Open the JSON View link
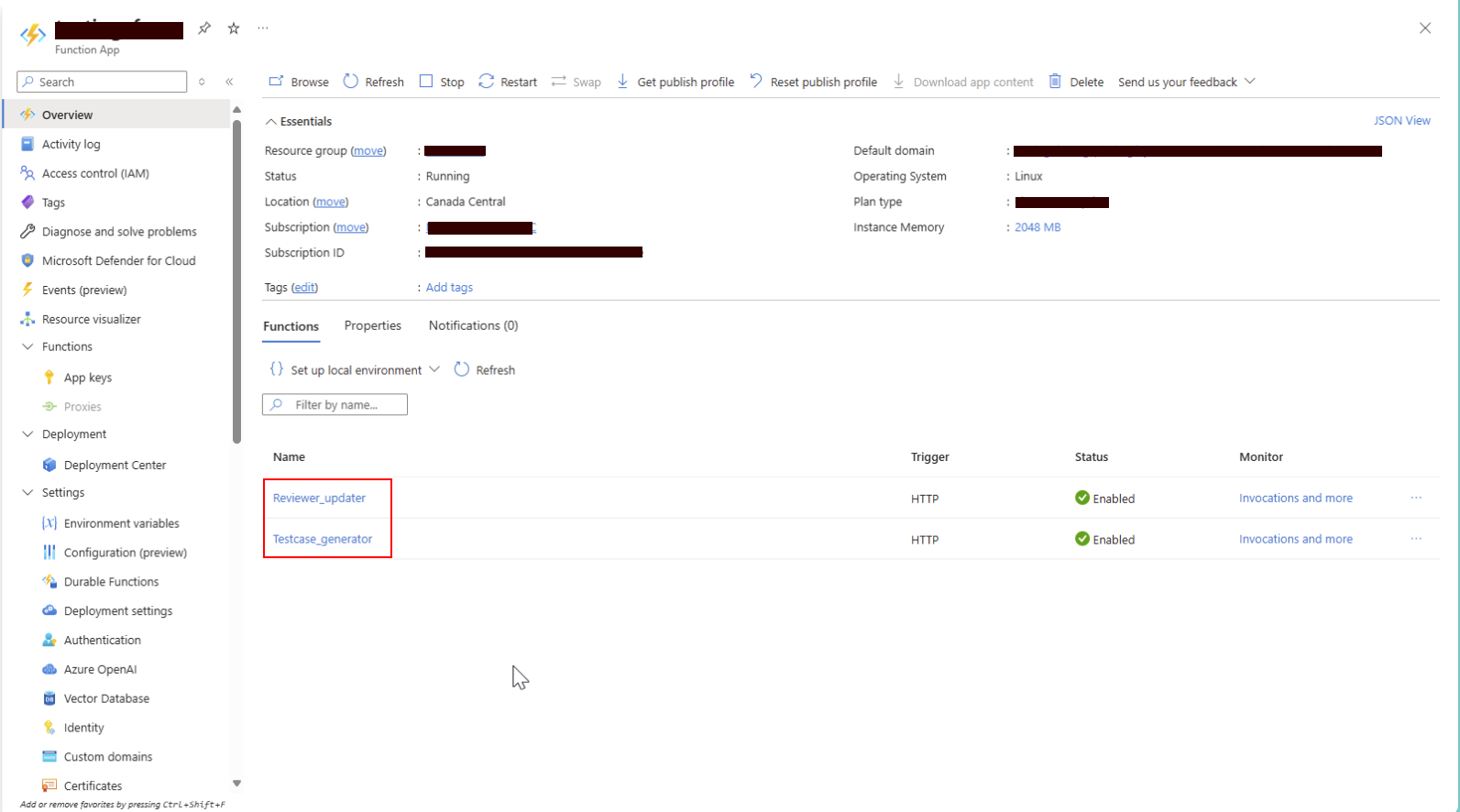 [x=1401, y=120]
